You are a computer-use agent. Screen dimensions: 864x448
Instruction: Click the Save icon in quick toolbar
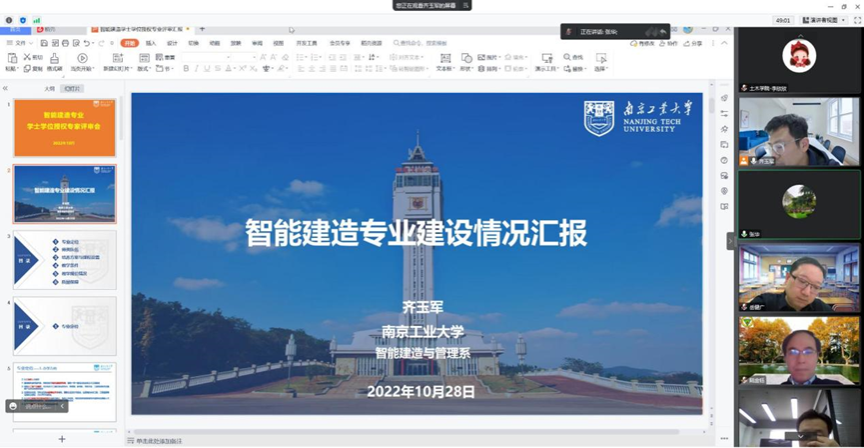point(42,43)
